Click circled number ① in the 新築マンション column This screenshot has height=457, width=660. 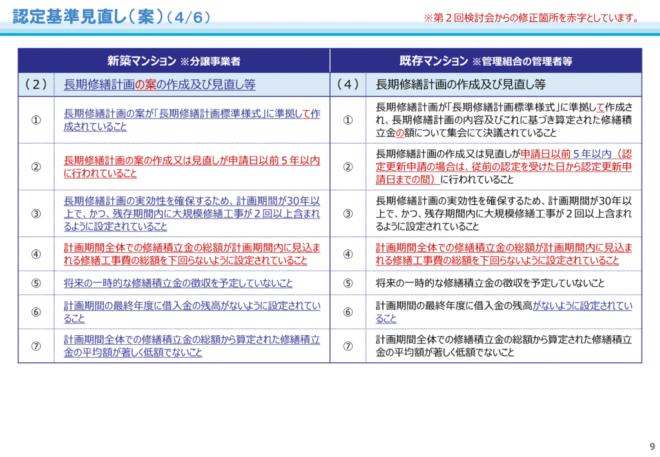tap(36, 121)
